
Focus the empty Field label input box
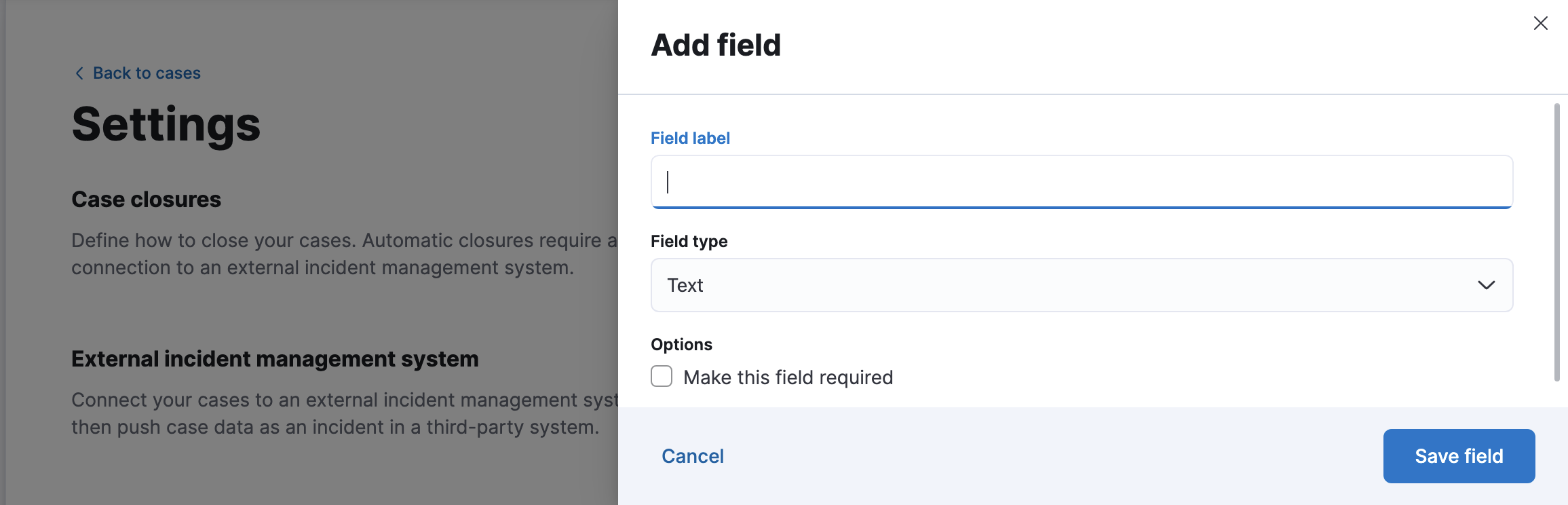[x=1082, y=182]
